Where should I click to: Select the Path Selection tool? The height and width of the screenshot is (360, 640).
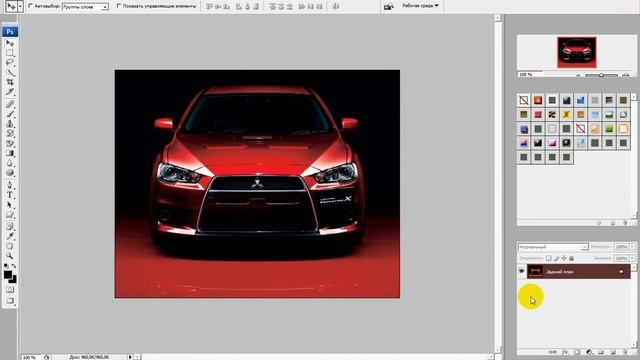tap(10, 205)
